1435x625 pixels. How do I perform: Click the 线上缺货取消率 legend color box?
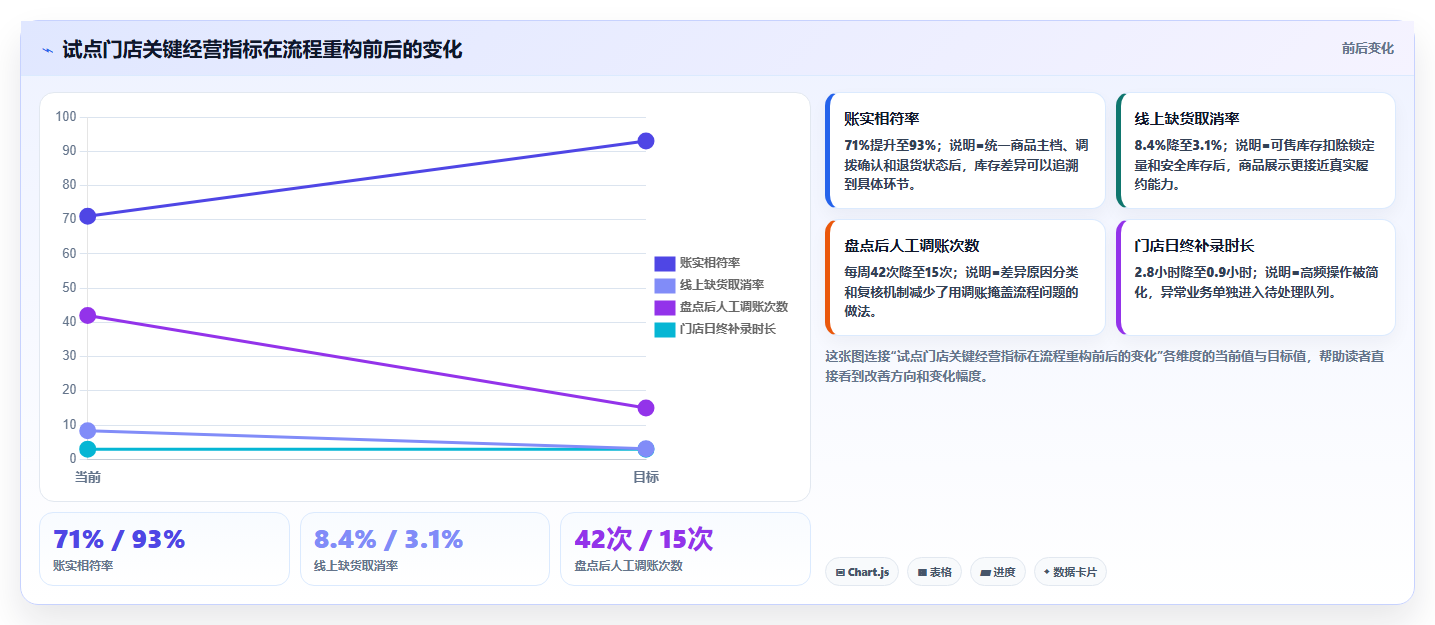(x=665, y=285)
